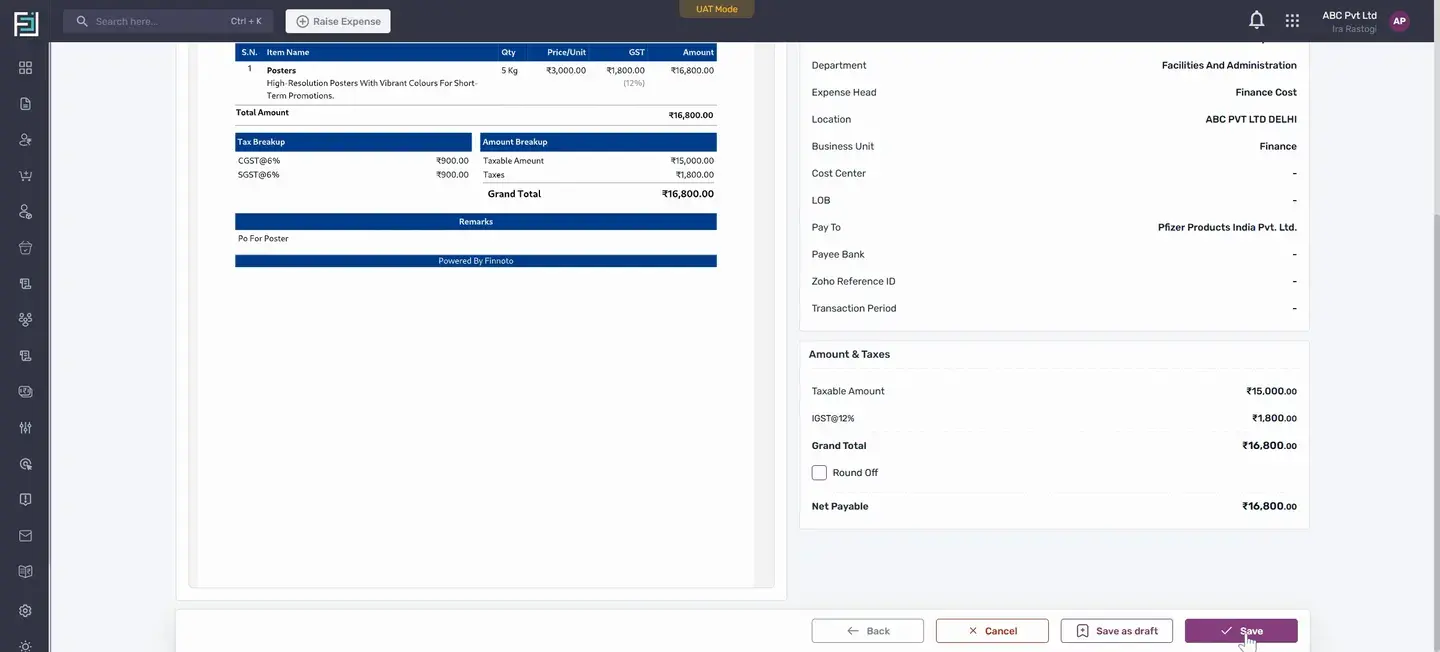Click the Finance Cost expense head

(1266, 92)
